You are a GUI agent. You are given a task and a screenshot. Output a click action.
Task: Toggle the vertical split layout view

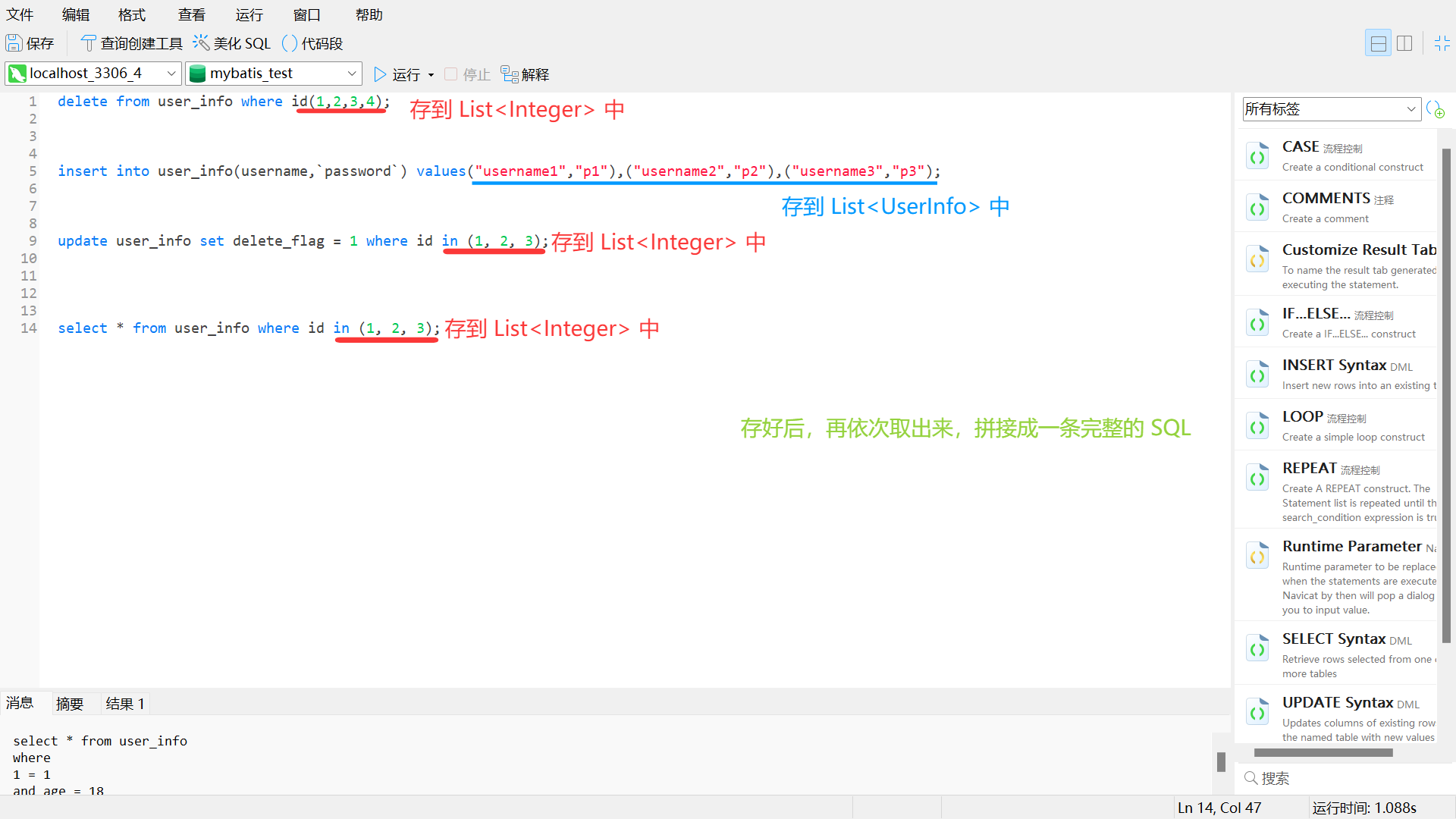(x=1404, y=43)
